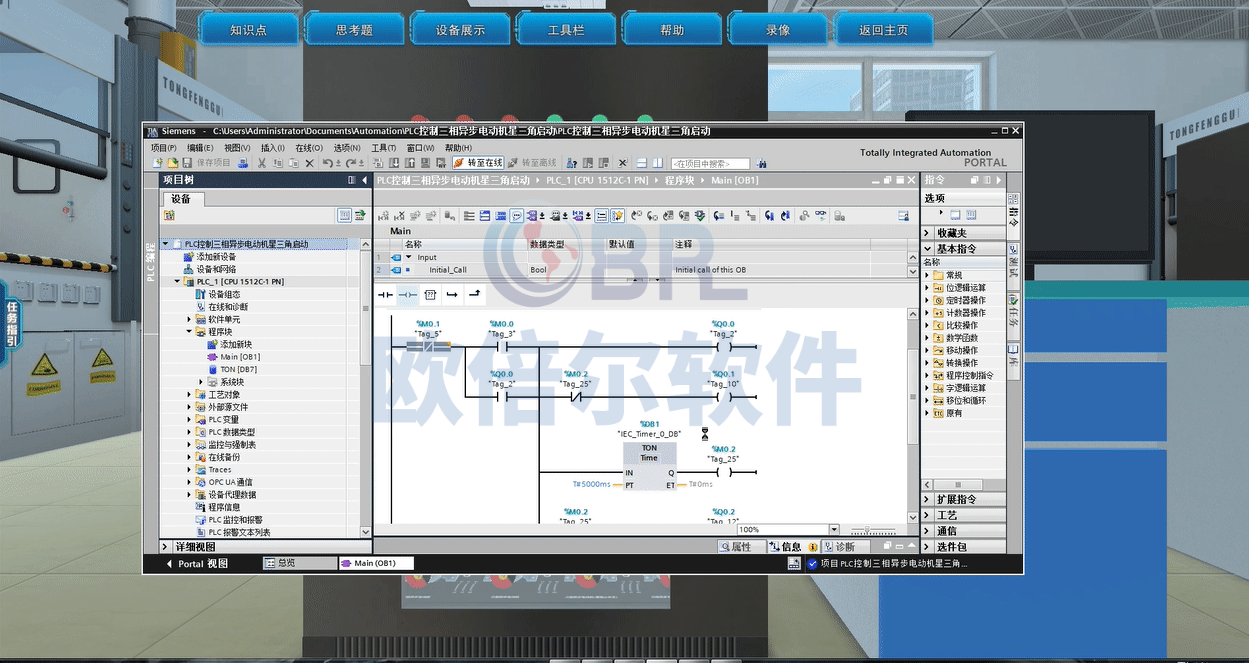
Task: Click the 转至离线 go offline button
Action: click(x=532, y=163)
